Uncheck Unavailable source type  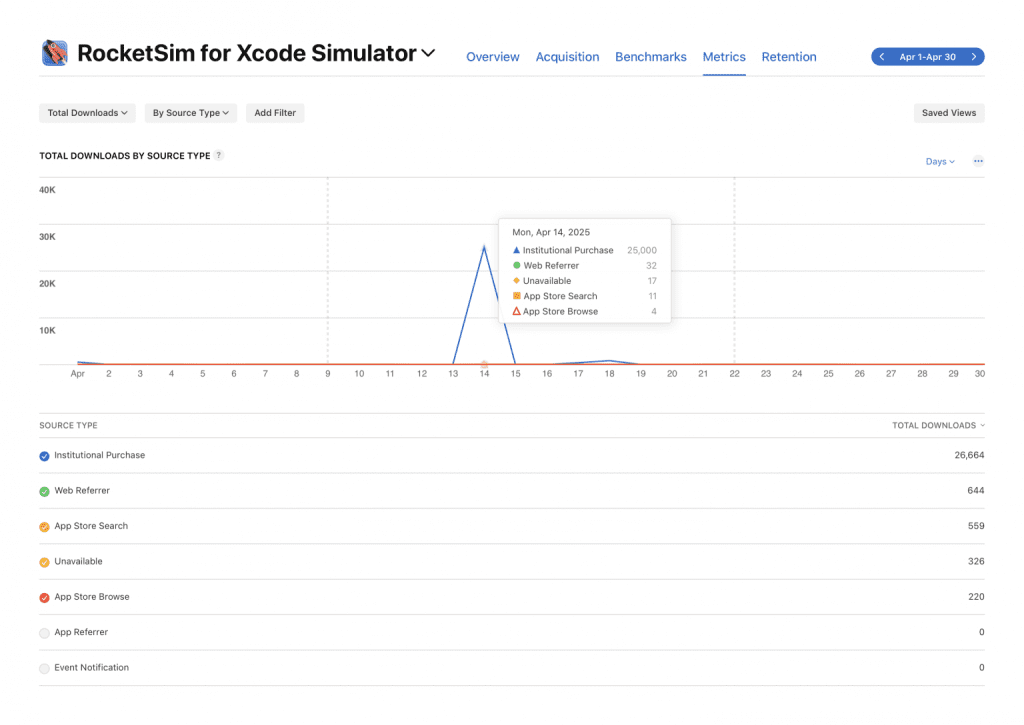click(x=44, y=562)
